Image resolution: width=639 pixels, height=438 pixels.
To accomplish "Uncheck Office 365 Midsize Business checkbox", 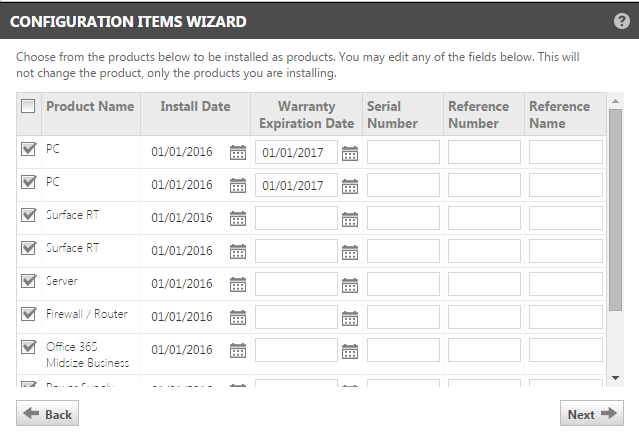I will (x=29, y=347).
